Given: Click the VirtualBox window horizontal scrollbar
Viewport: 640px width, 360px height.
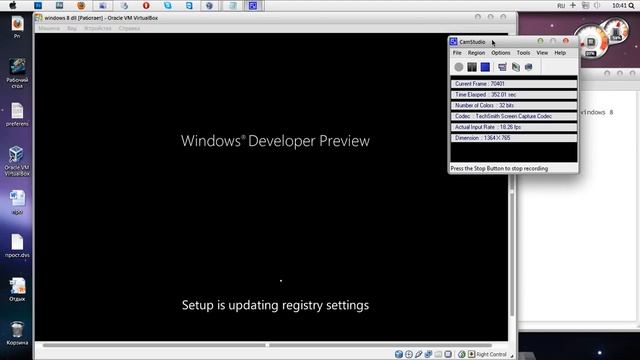Looking at the screenshot, I should (267, 345).
